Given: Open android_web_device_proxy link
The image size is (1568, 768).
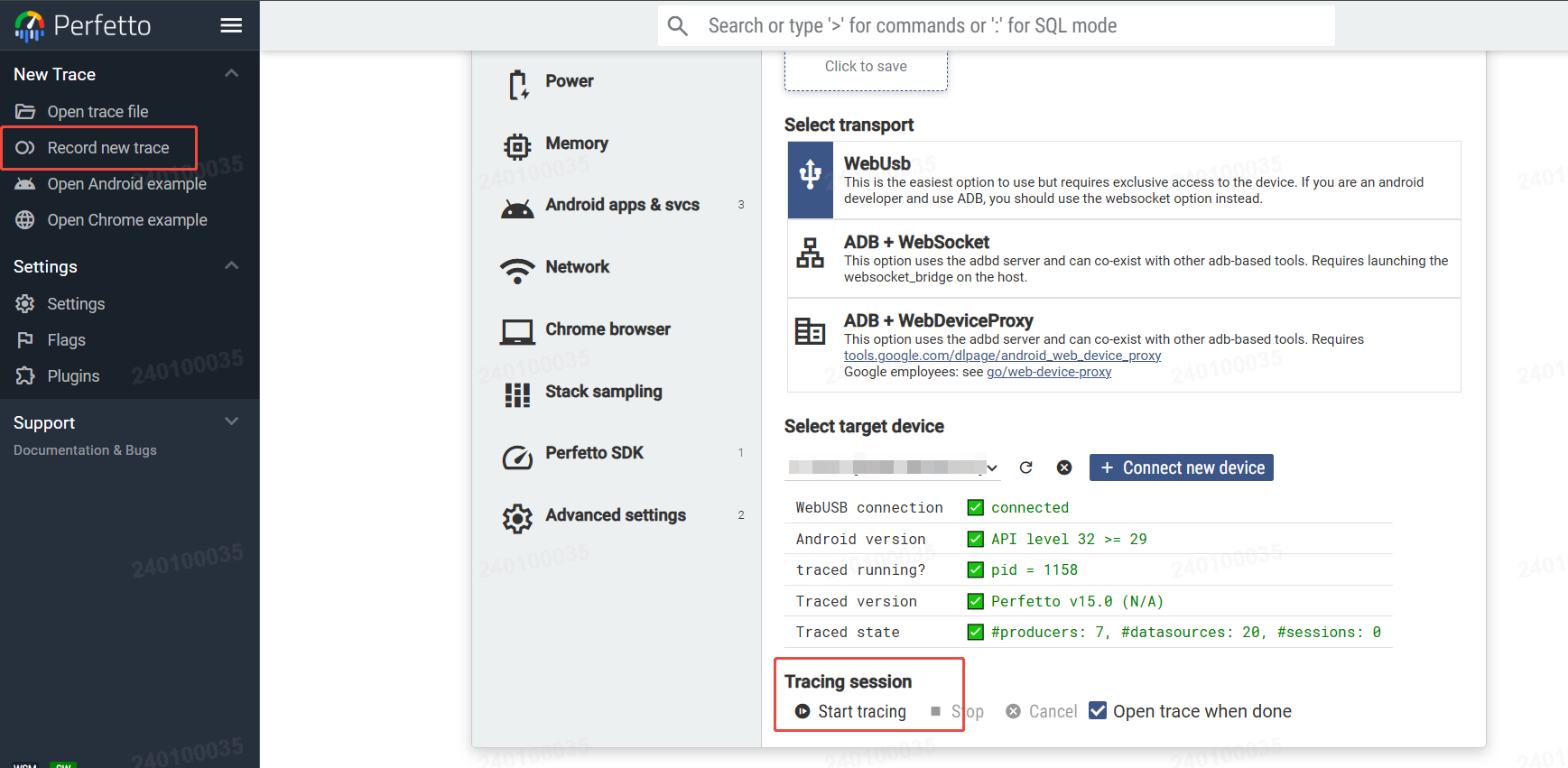Looking at the screenshot, I should 1002,356.
